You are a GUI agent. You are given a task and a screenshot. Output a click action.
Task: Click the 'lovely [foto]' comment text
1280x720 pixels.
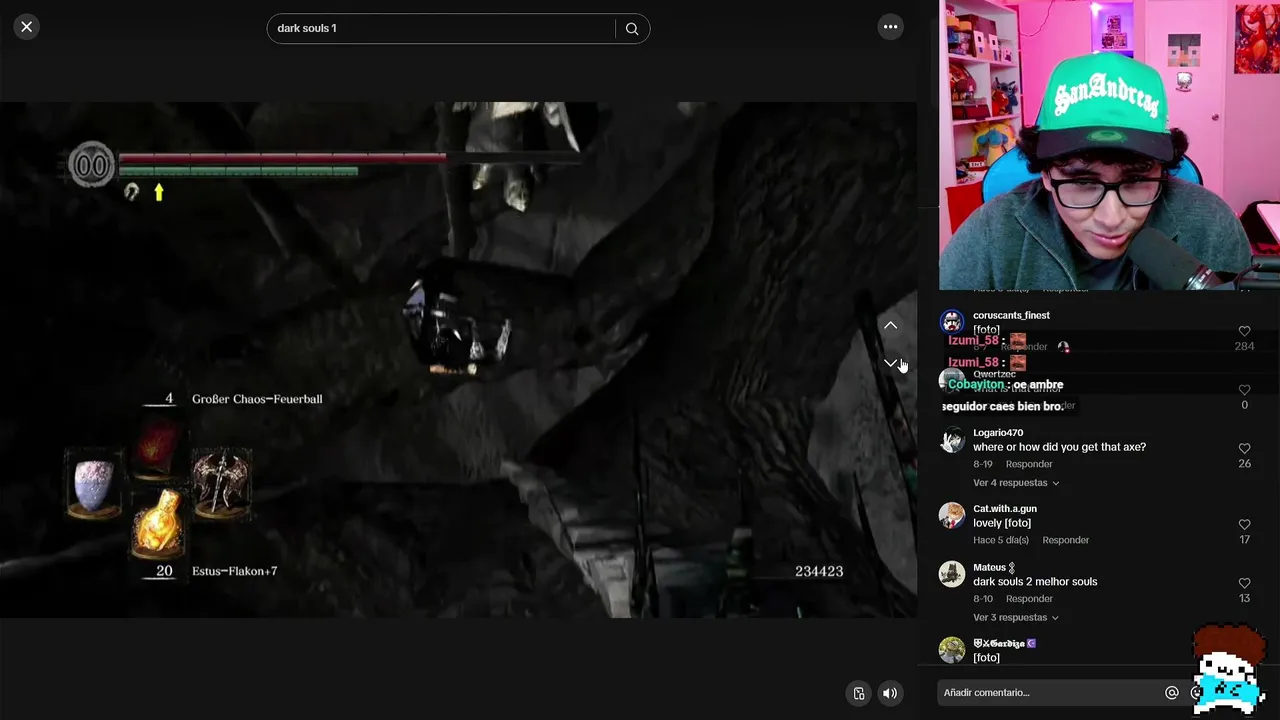pos(1002,523)
